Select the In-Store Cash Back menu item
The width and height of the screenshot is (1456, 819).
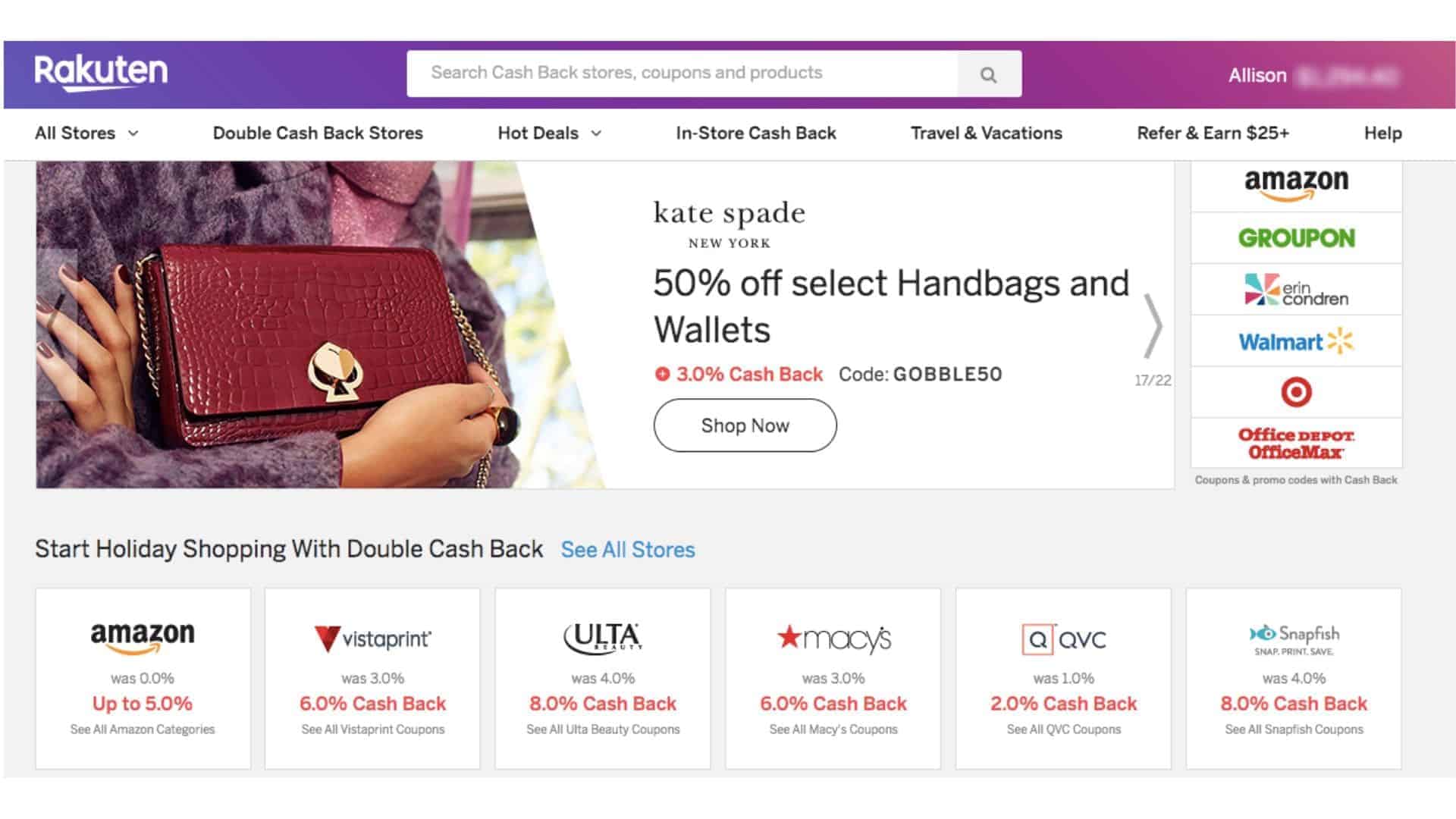point(755,133)
